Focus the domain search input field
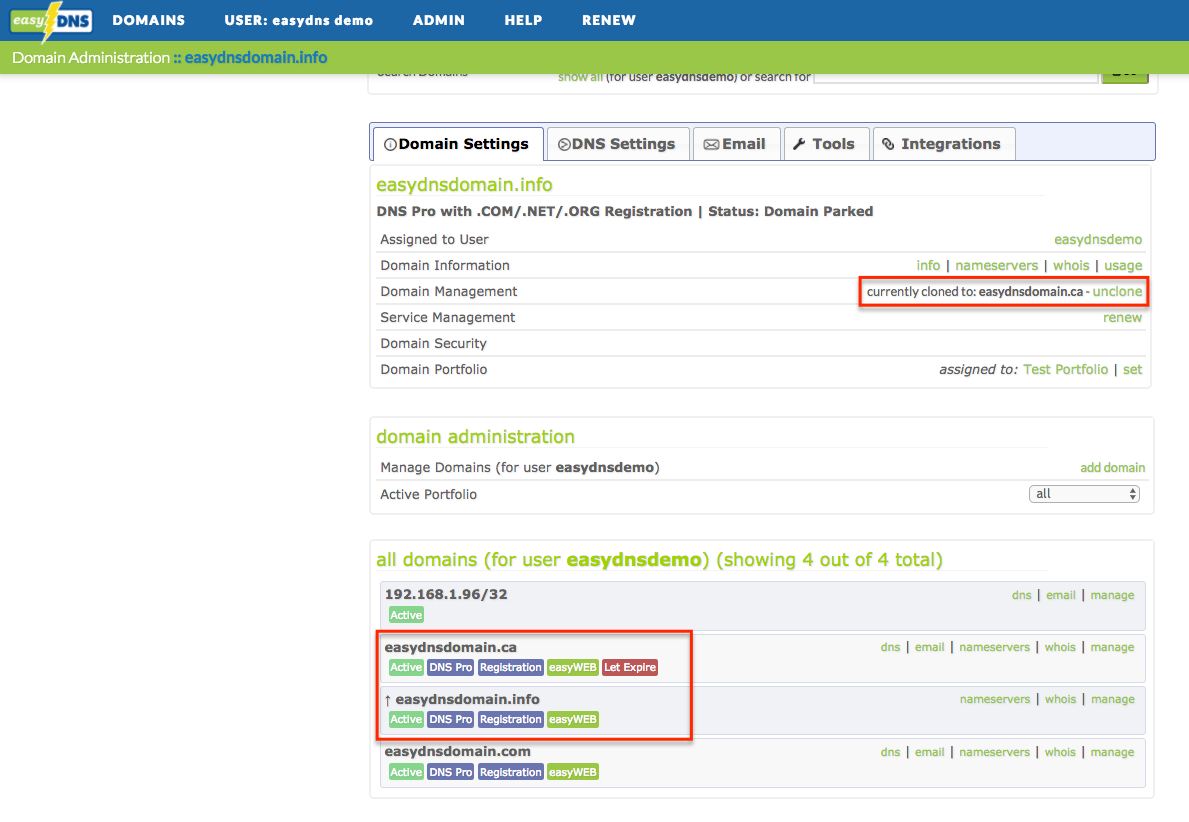 [x=955, y=77]
